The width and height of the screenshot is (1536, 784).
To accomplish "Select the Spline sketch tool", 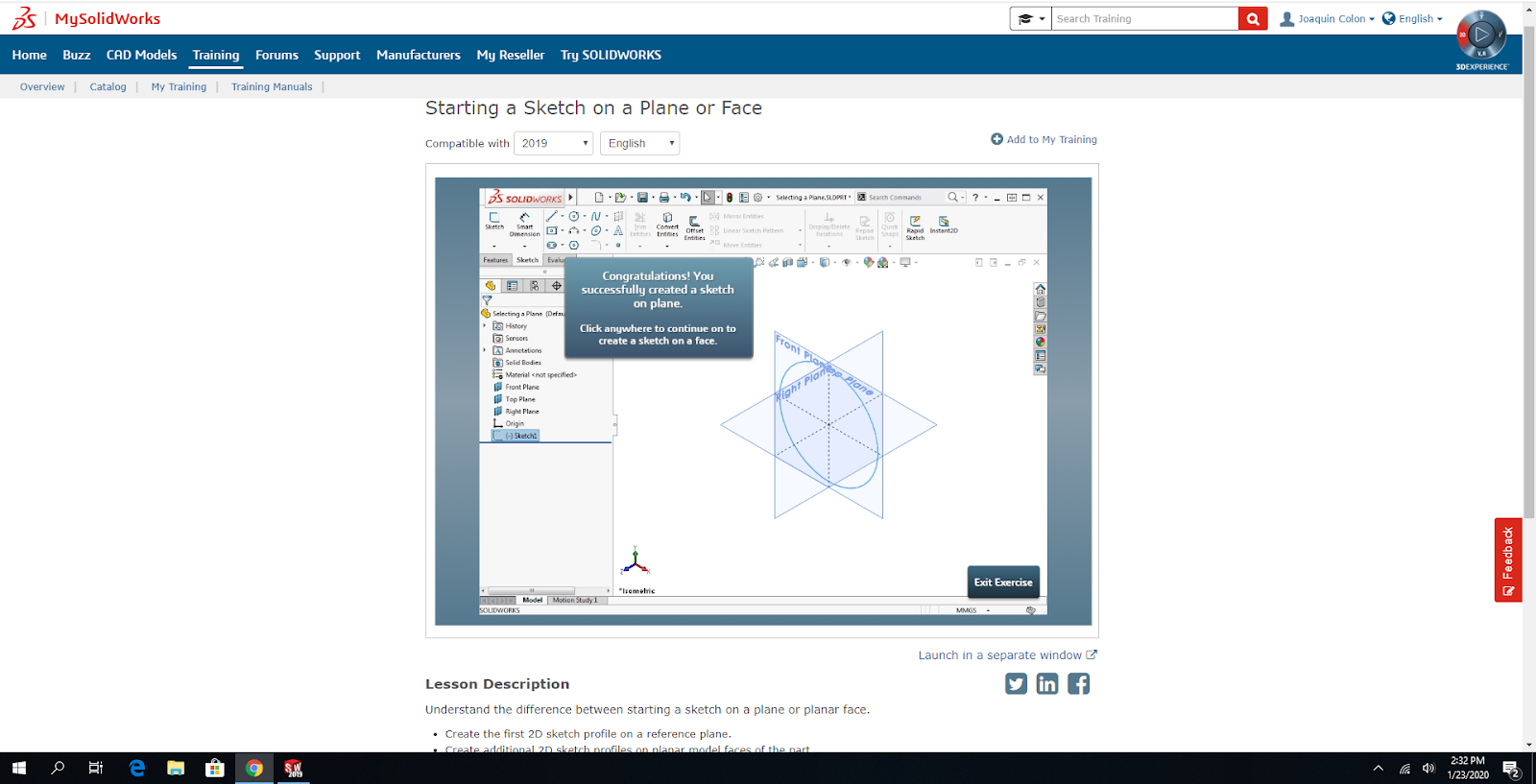I will click(x=595, y=217).
